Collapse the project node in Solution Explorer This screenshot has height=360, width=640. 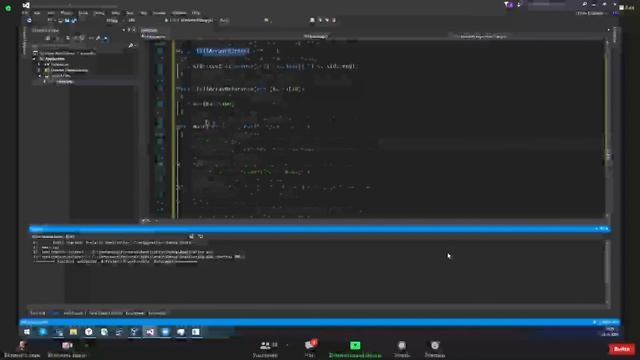point(35,59)
